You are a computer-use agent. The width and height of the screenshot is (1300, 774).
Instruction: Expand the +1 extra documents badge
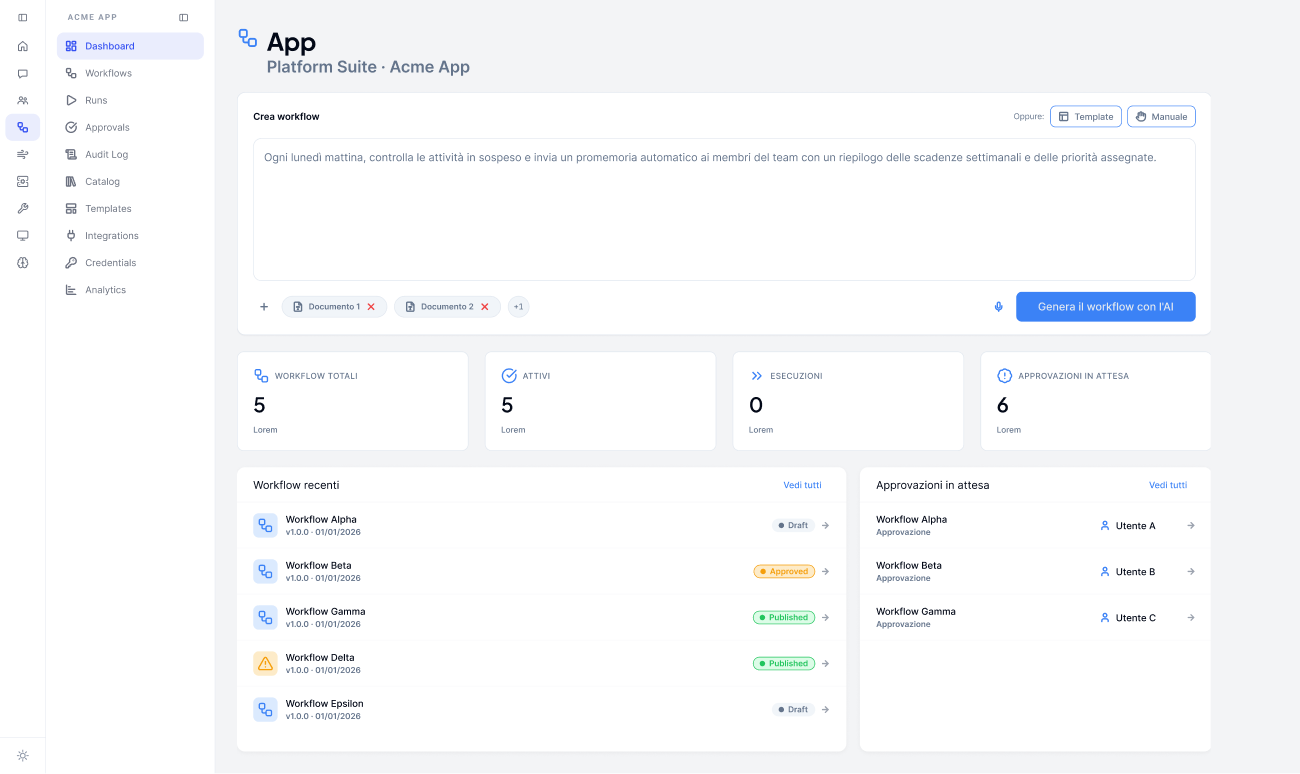(x=518, y=307)
